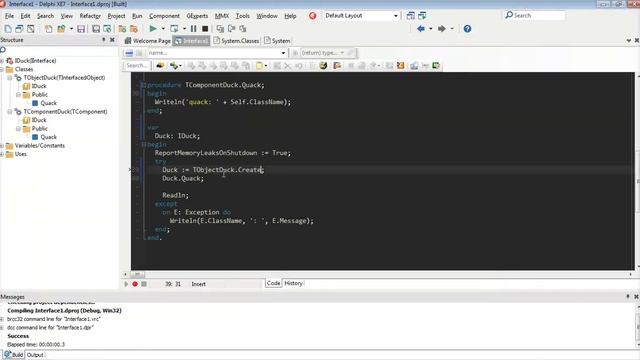Click the macro play triangle in status bar
Screen dimensions: 640x360
coord(126,284)
